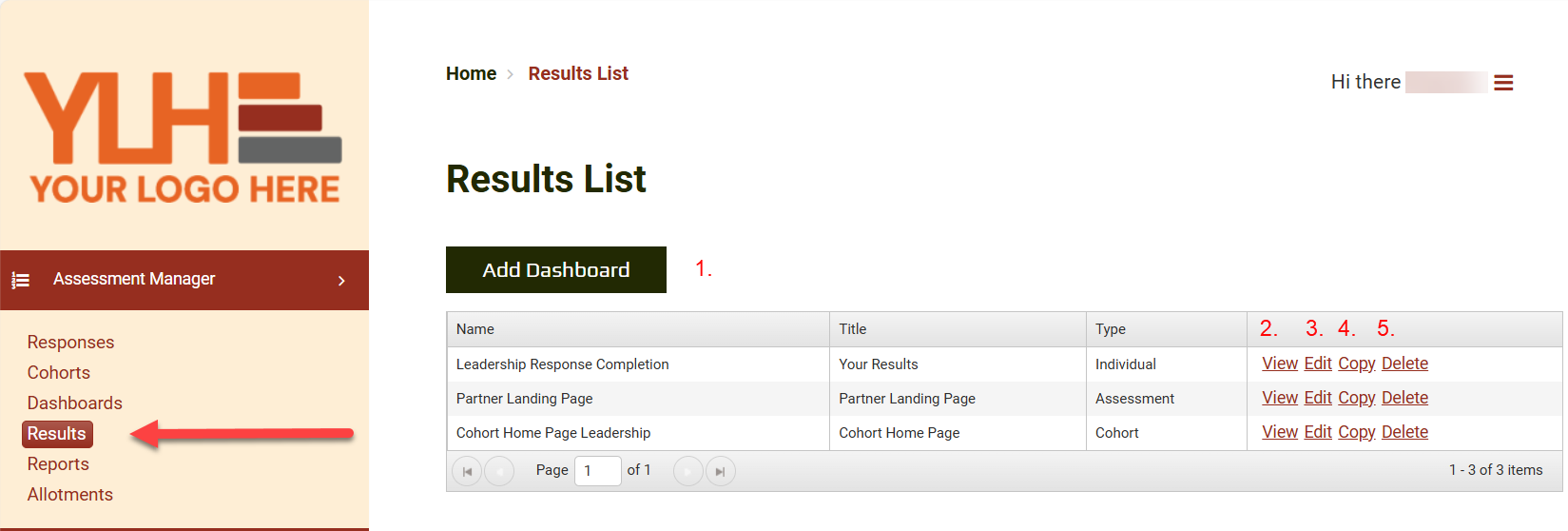The height and width of the screenshot is (531, 1568).
Task: Open Cohorts in the sidebar
Action: coord(59,373)
